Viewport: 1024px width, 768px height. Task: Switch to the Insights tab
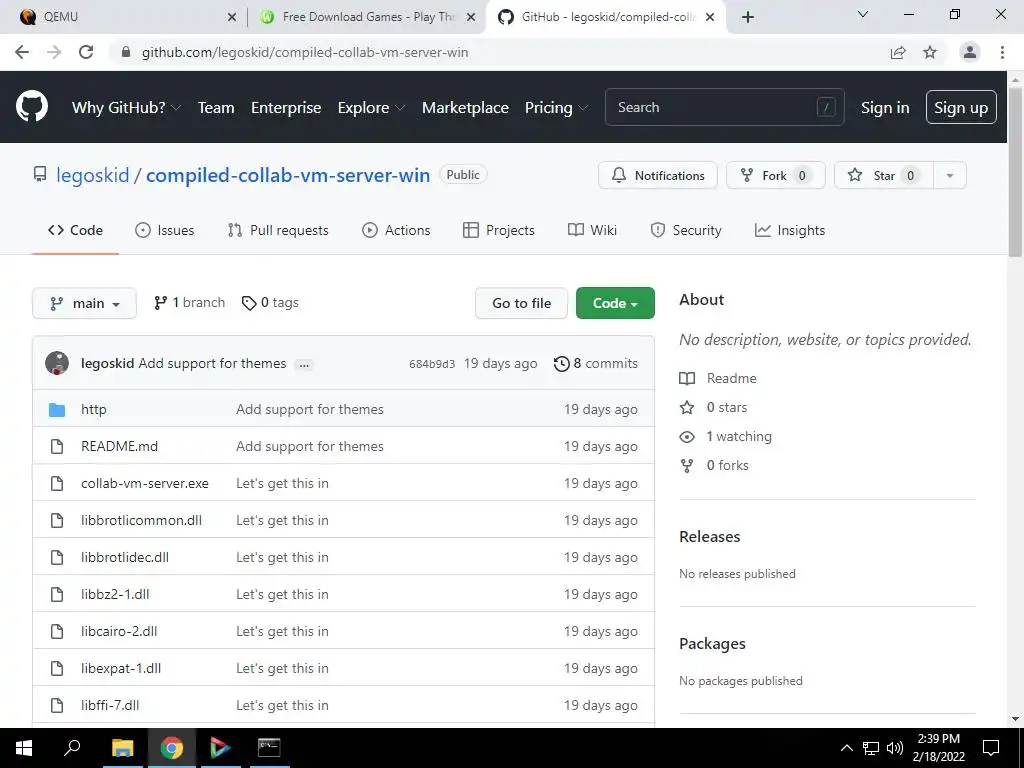[790, 230]
